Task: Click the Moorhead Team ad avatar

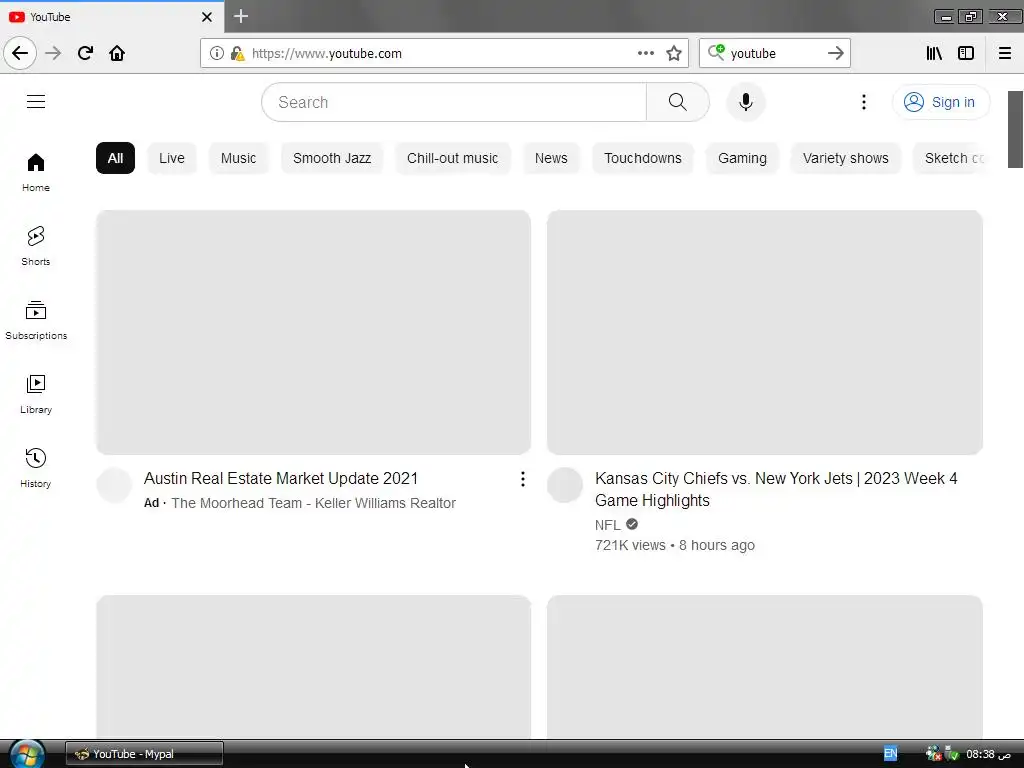Action: (114, 485)
